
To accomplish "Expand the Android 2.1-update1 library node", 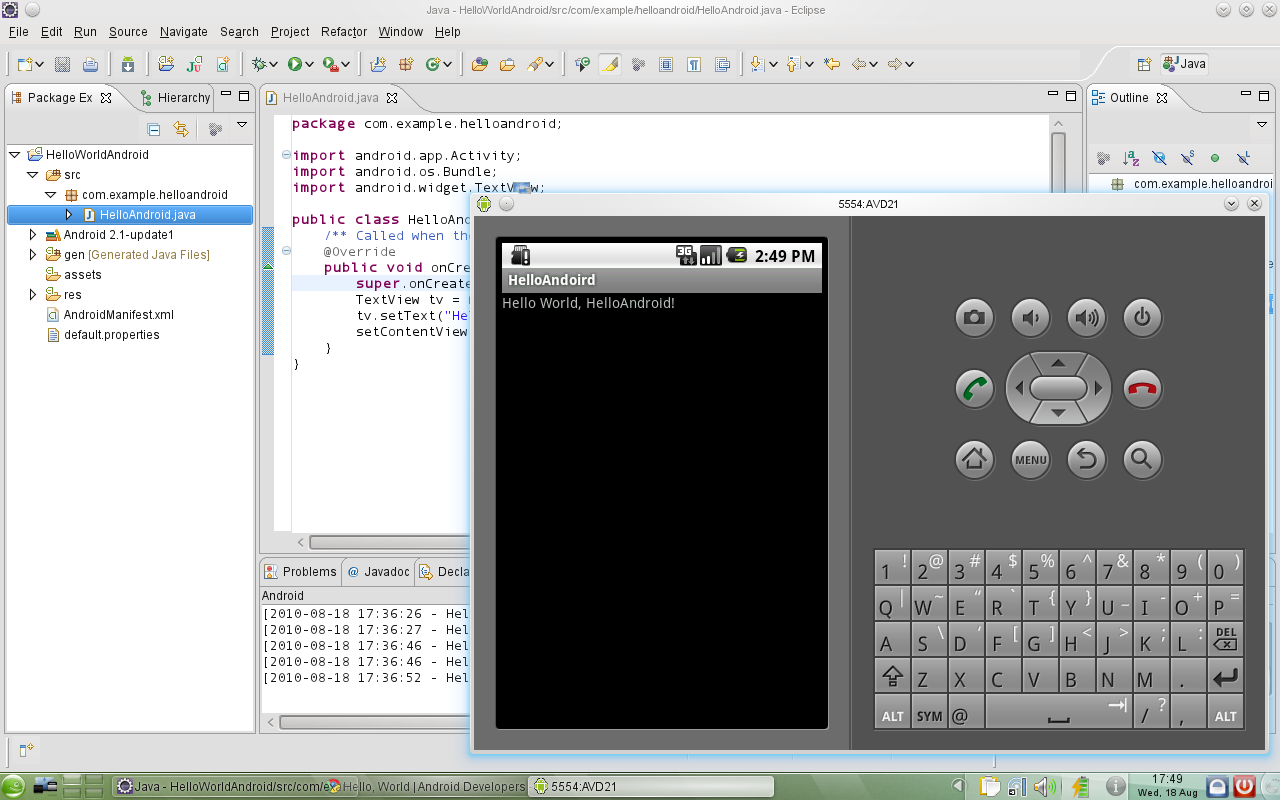I will point(33,235).
